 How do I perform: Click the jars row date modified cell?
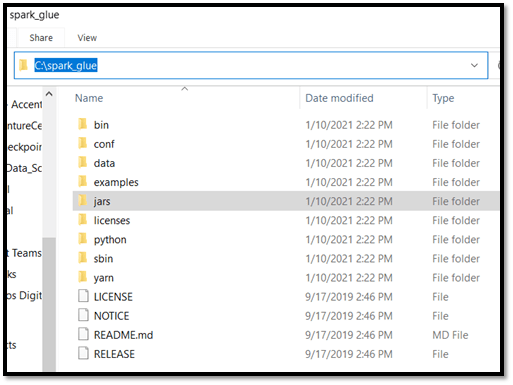(x=349, y=201)
